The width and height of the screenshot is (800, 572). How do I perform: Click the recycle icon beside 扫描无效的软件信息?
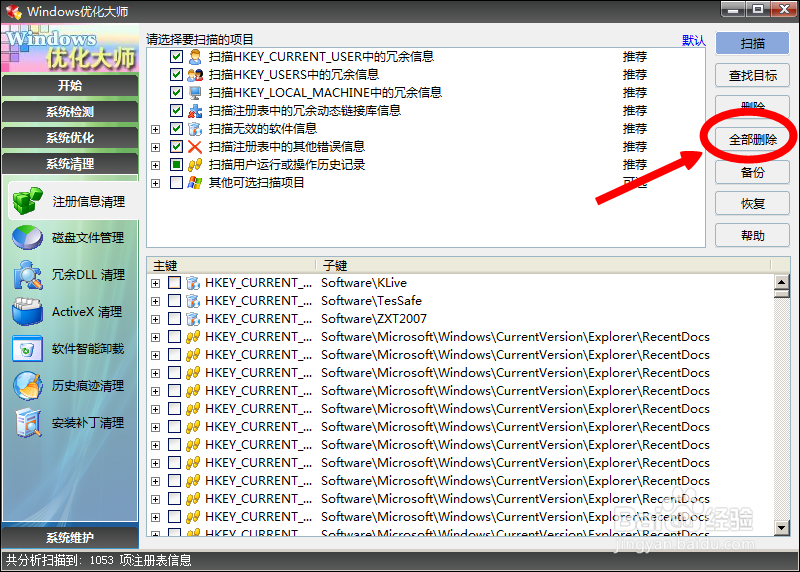point(194,129)
